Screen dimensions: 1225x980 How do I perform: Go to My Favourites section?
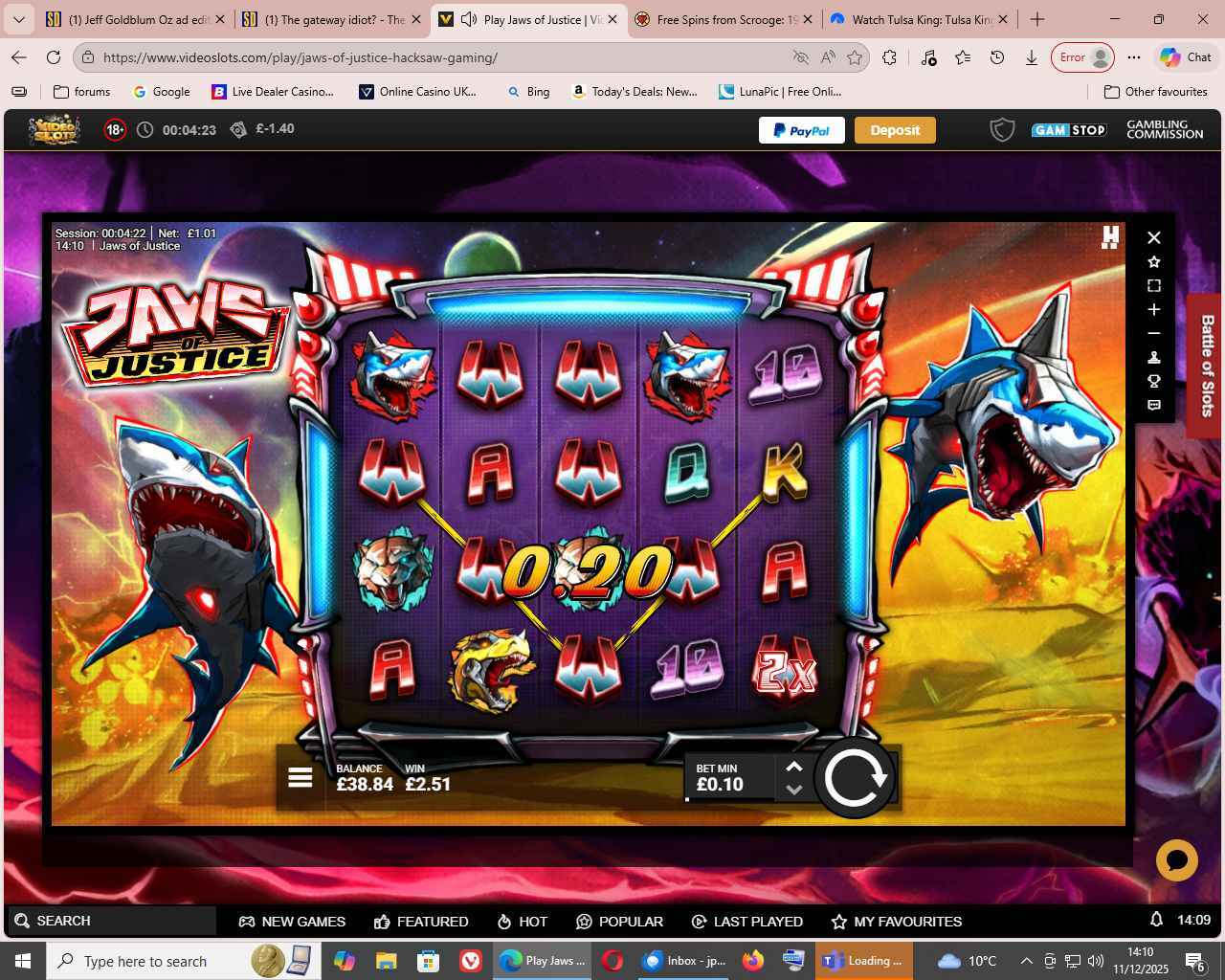pos(896,921)
